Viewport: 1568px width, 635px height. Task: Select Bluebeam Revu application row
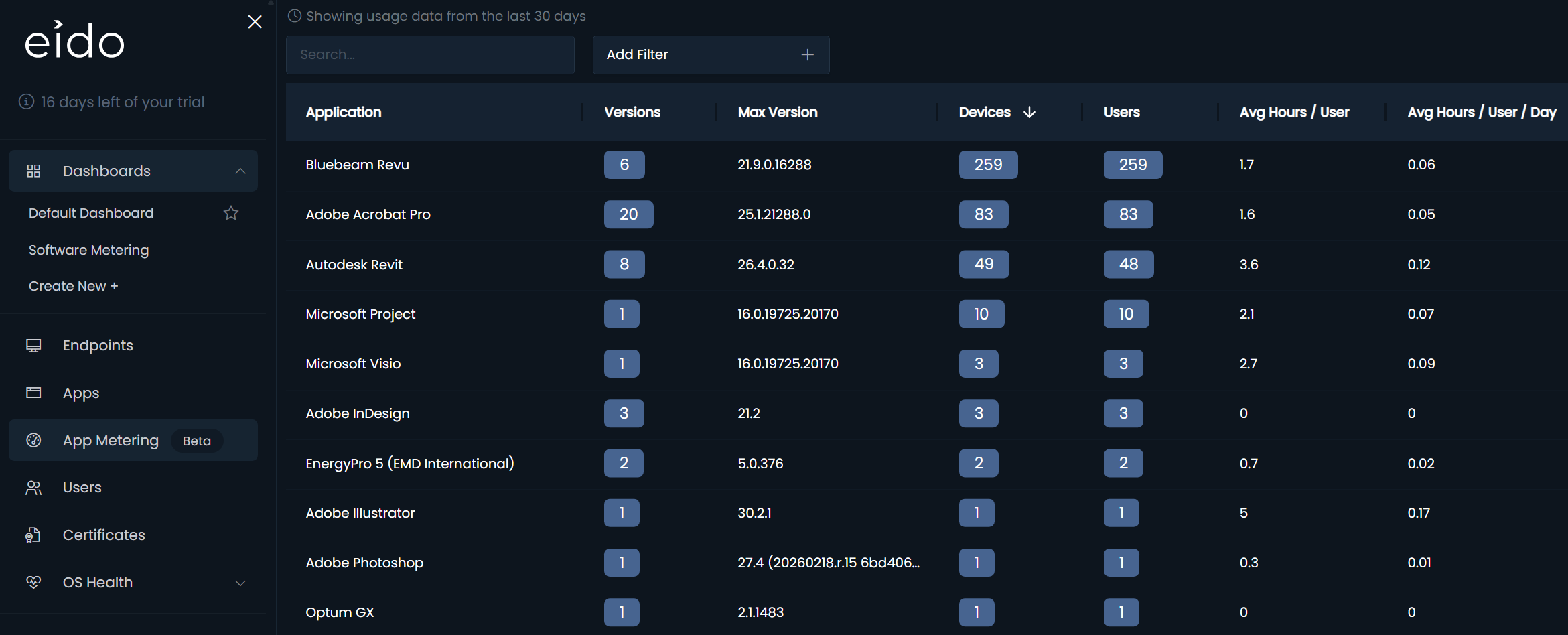(927, 165)
